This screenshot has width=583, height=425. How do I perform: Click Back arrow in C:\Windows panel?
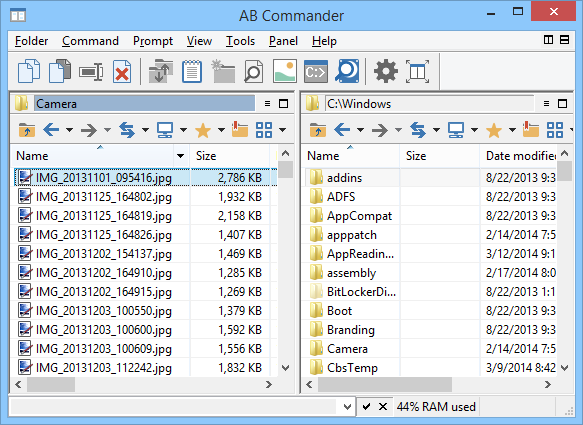(x=342, y=130)
